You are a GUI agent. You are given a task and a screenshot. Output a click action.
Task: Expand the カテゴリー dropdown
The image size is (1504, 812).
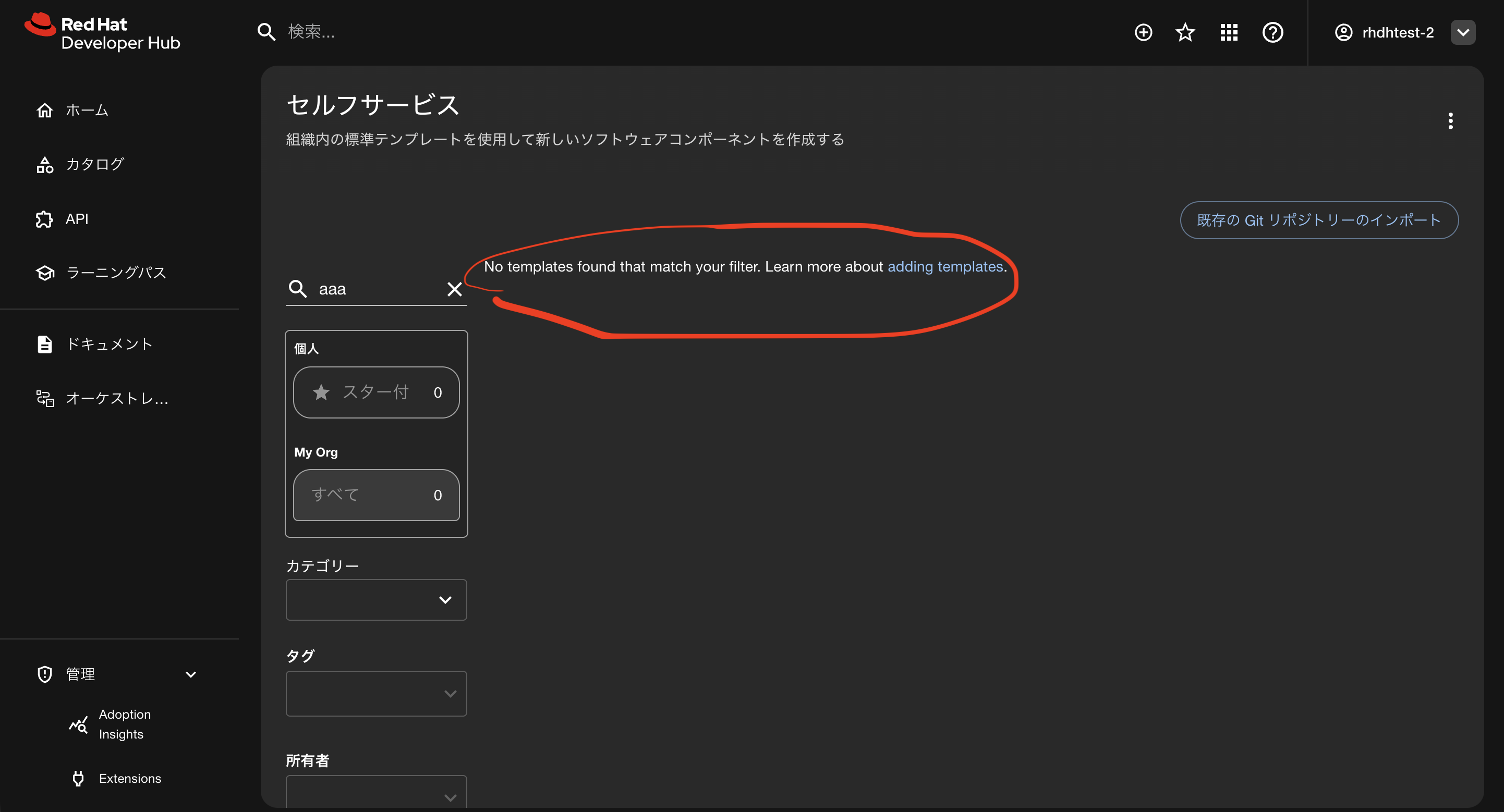tap(376, 600)
